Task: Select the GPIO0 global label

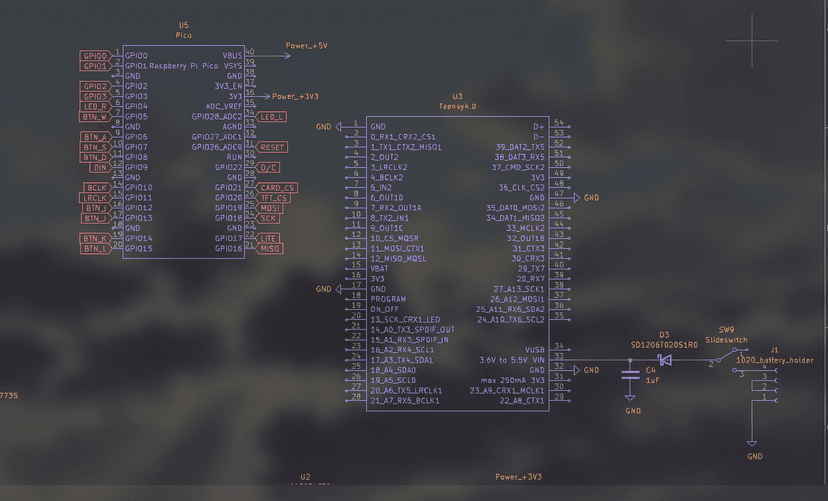Action: click(x=95, y=55)
